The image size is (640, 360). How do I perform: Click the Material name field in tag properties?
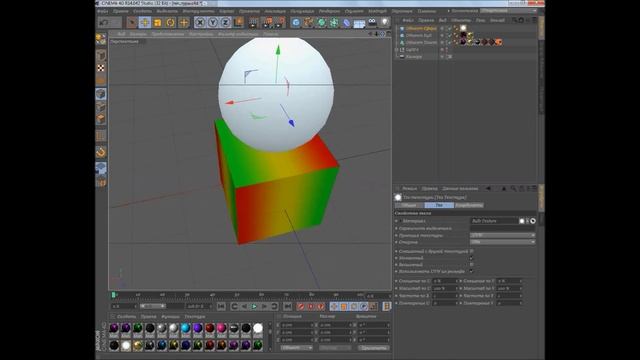[494, 221]
